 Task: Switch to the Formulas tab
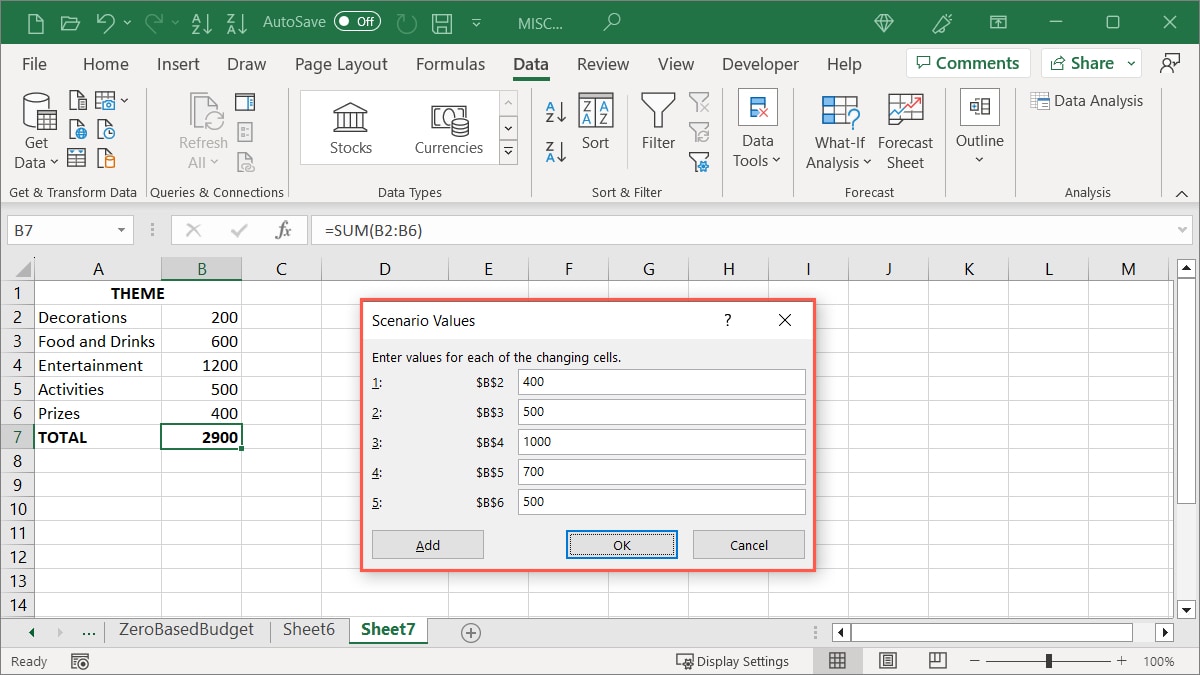(x=450, y=63)
